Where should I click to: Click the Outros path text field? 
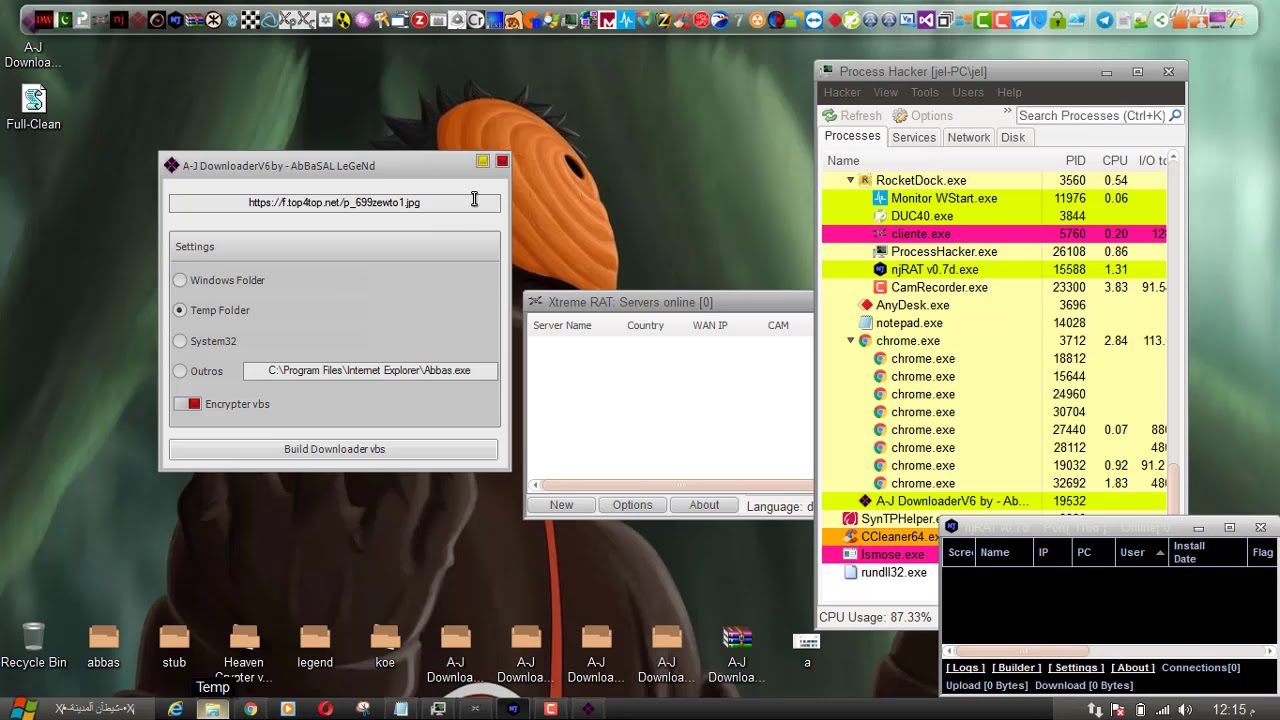(369, 371)
